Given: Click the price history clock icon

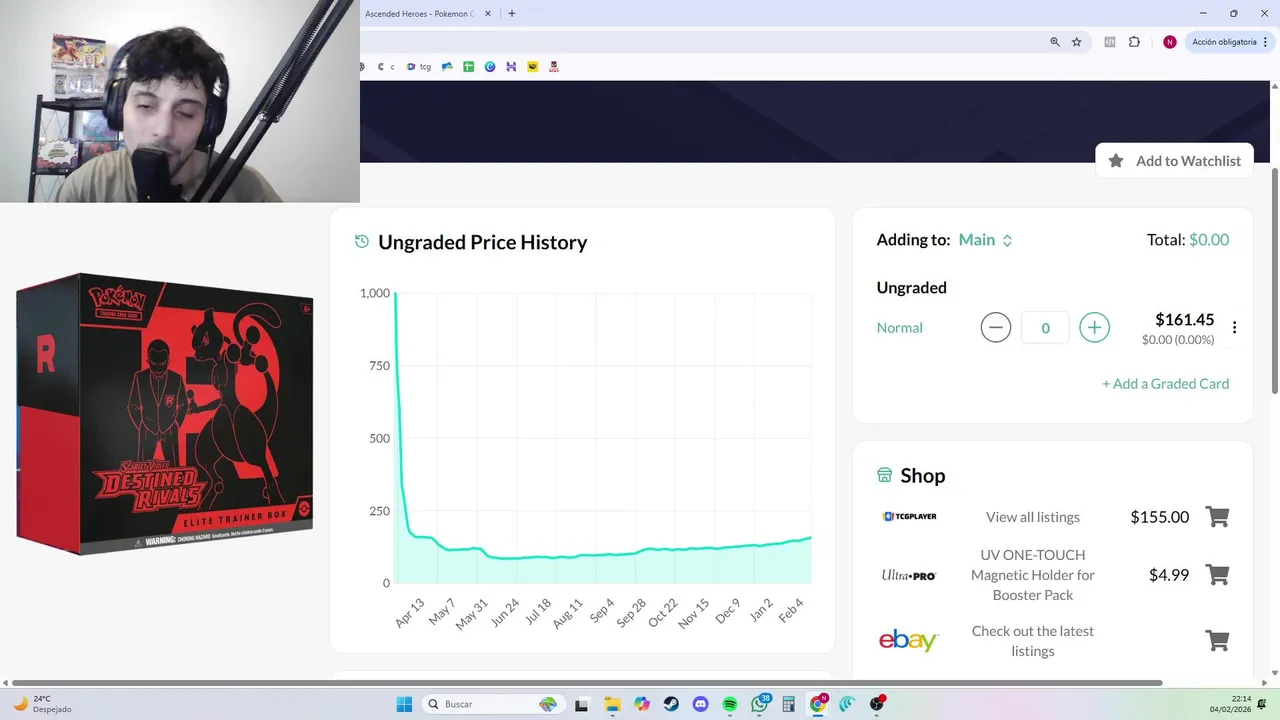Looking at the screenshot, I should 362,242.
